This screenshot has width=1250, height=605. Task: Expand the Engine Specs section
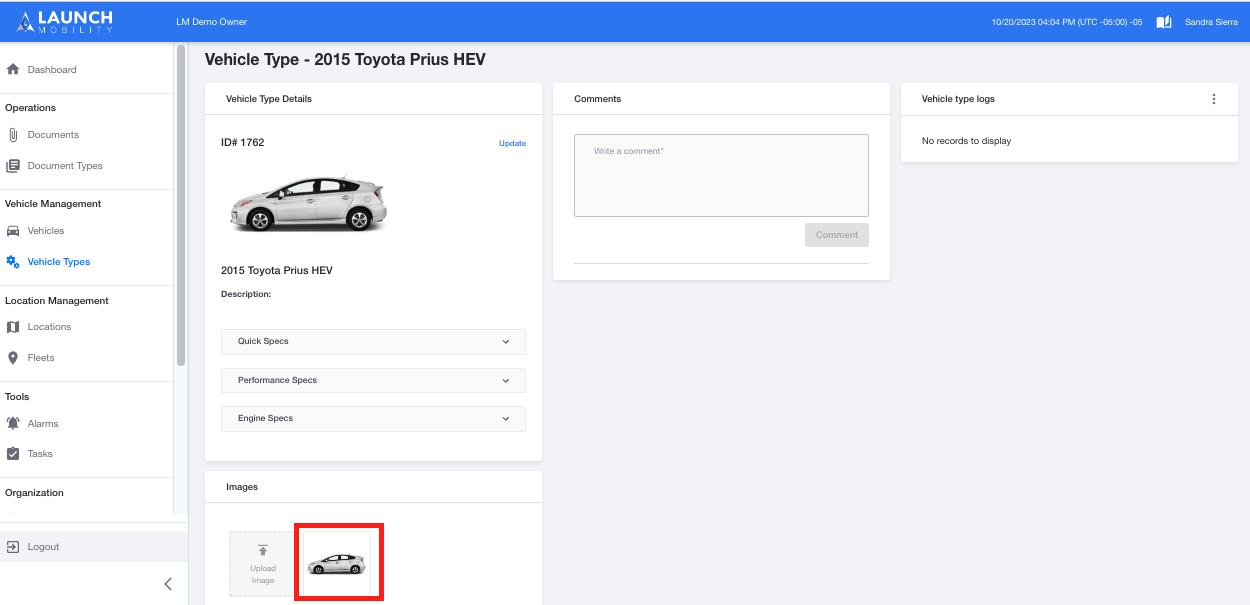pyautogui.click(x=373, y=419)
